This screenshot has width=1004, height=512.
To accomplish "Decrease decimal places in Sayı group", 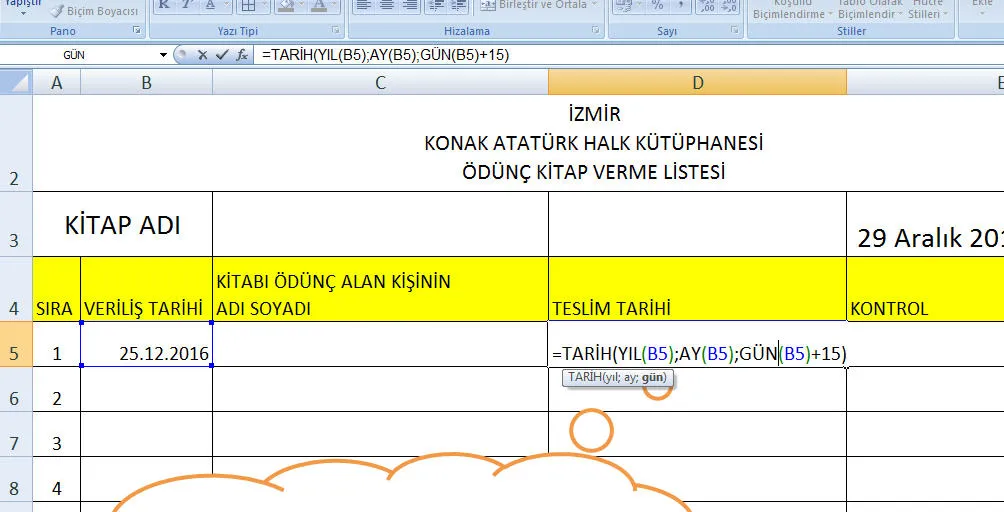I will click(731, 5).
